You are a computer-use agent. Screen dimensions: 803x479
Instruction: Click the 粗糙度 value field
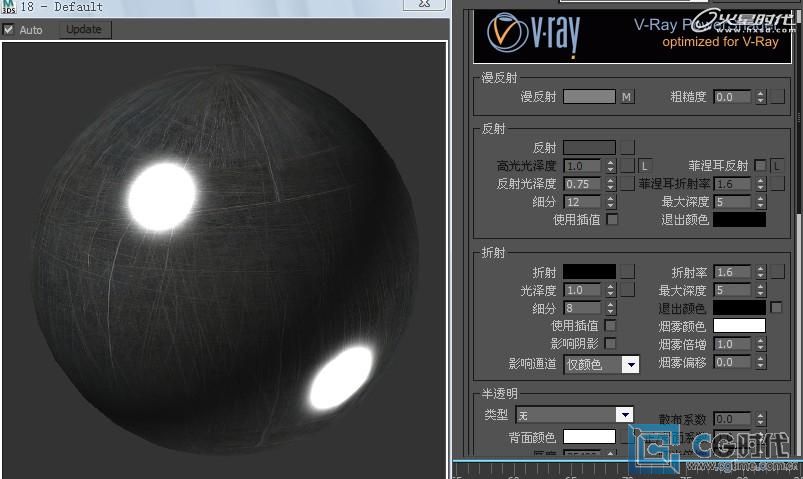pos(733,97)
